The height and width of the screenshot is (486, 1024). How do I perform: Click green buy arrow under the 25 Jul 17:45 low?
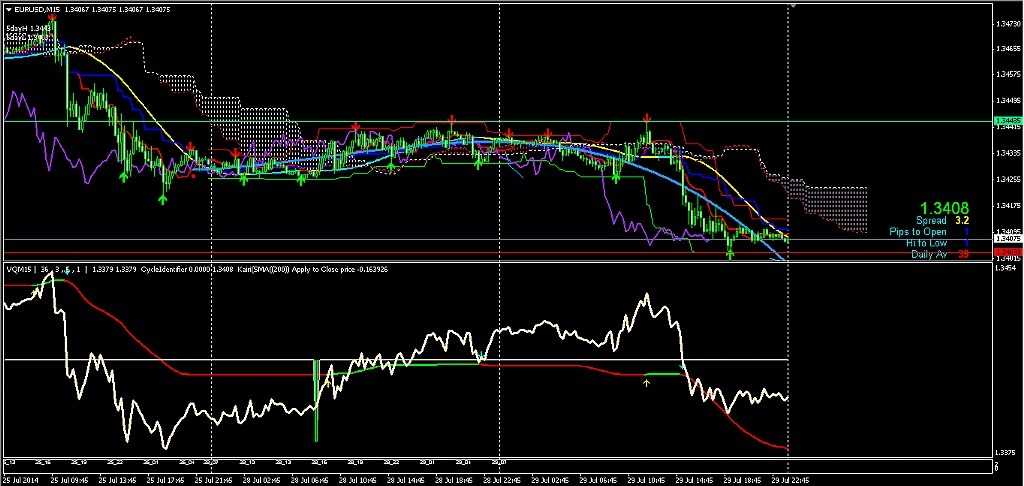pyautogui.click(x=164, y=200)
